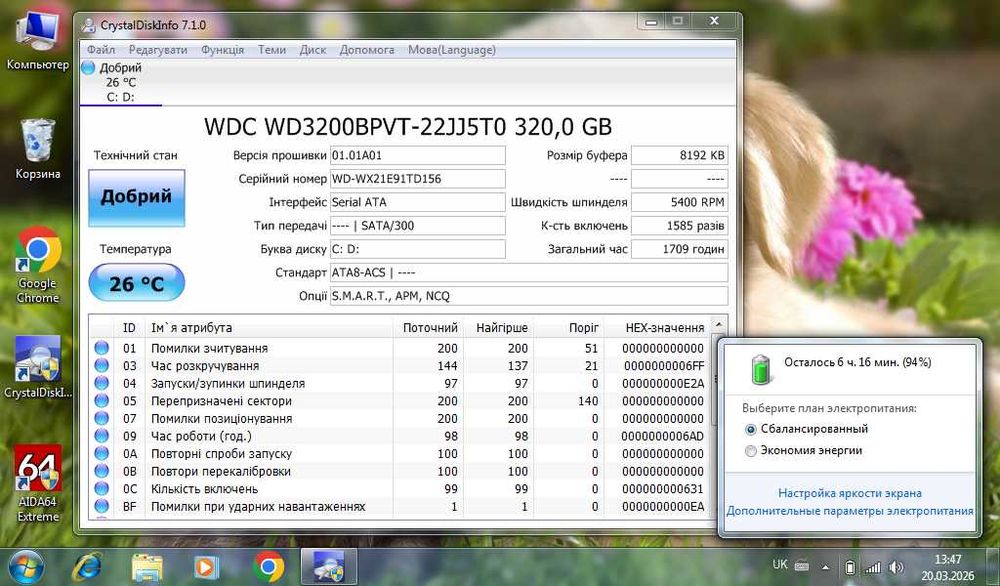This screenshot has height=586, width=1000.
Task: Open the Мова(Language) menu
Action: click(x=452, y=50)
